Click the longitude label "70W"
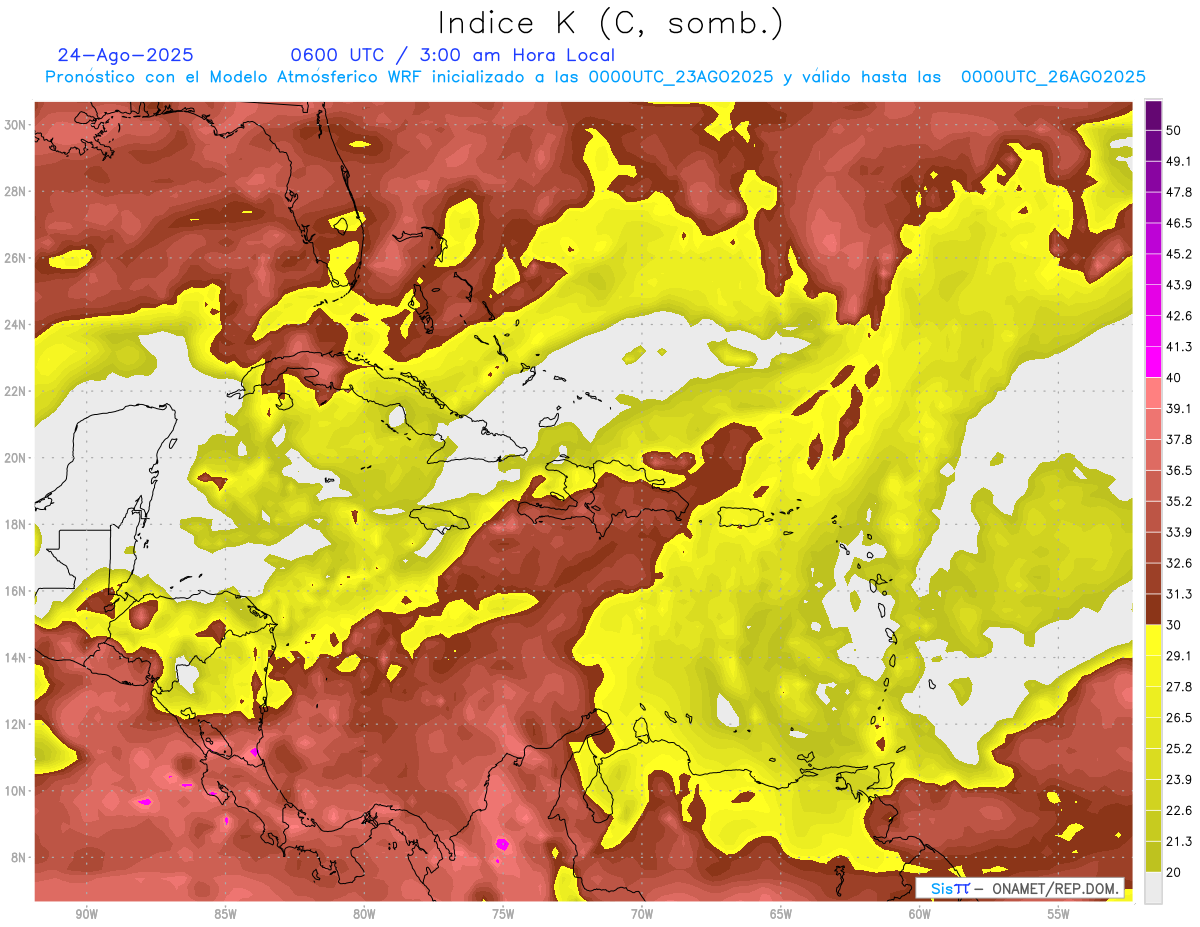Viewport: 1200px width, 927px height. [642, 915]
